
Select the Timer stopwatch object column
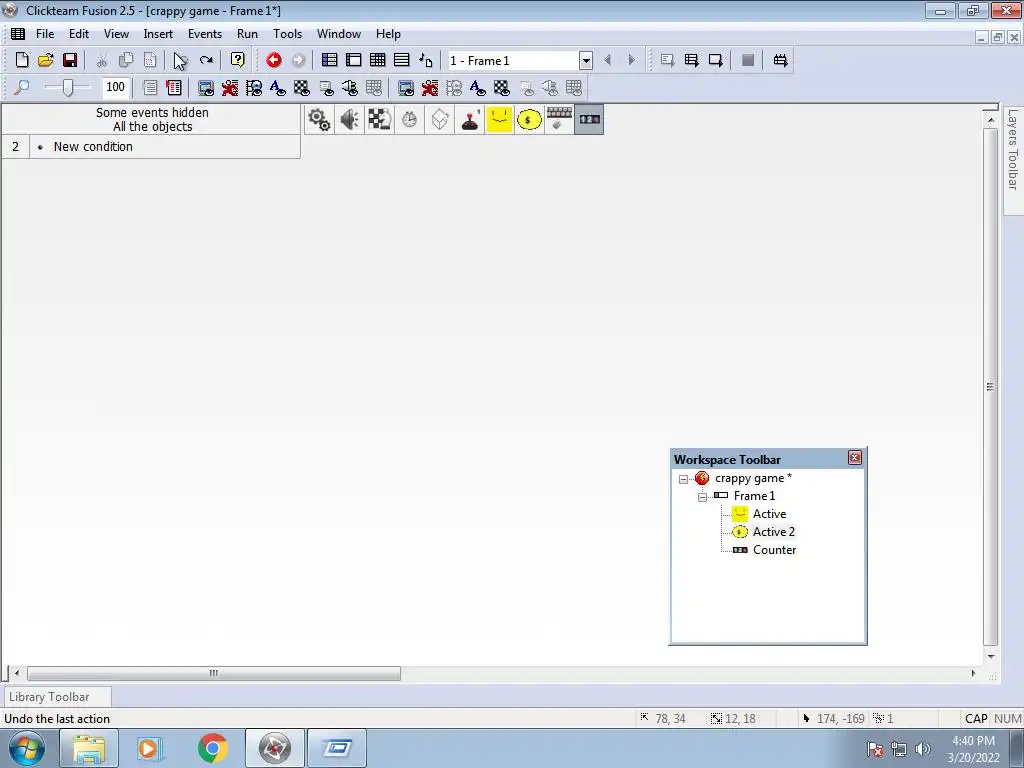[409, 120]
